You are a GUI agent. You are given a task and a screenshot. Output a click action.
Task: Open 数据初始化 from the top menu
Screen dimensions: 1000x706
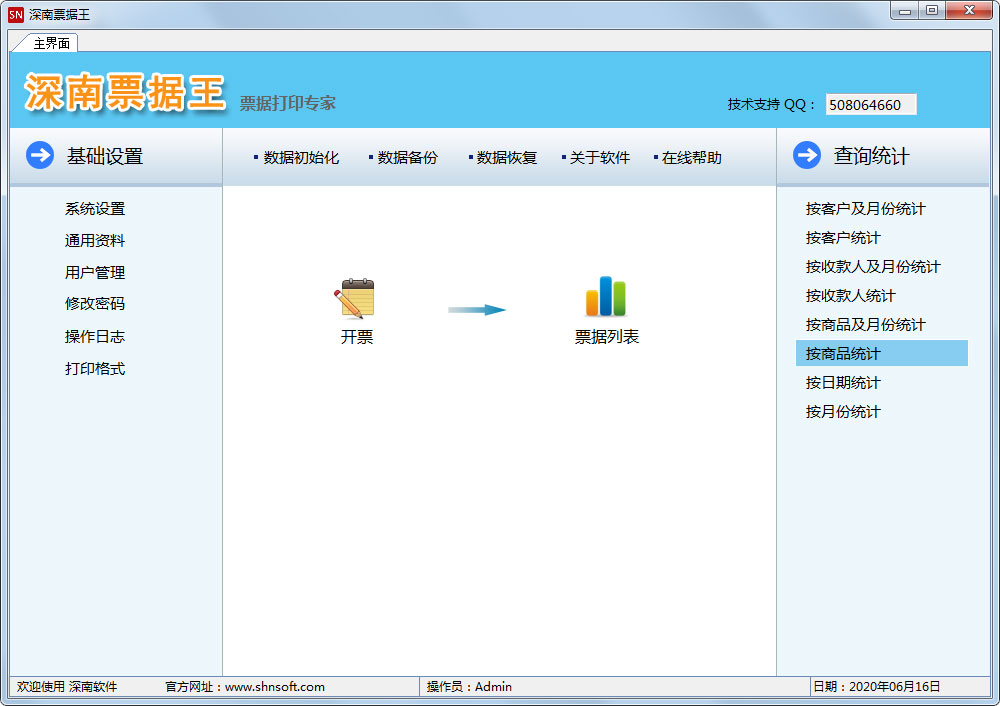click(x=301, y=158)
